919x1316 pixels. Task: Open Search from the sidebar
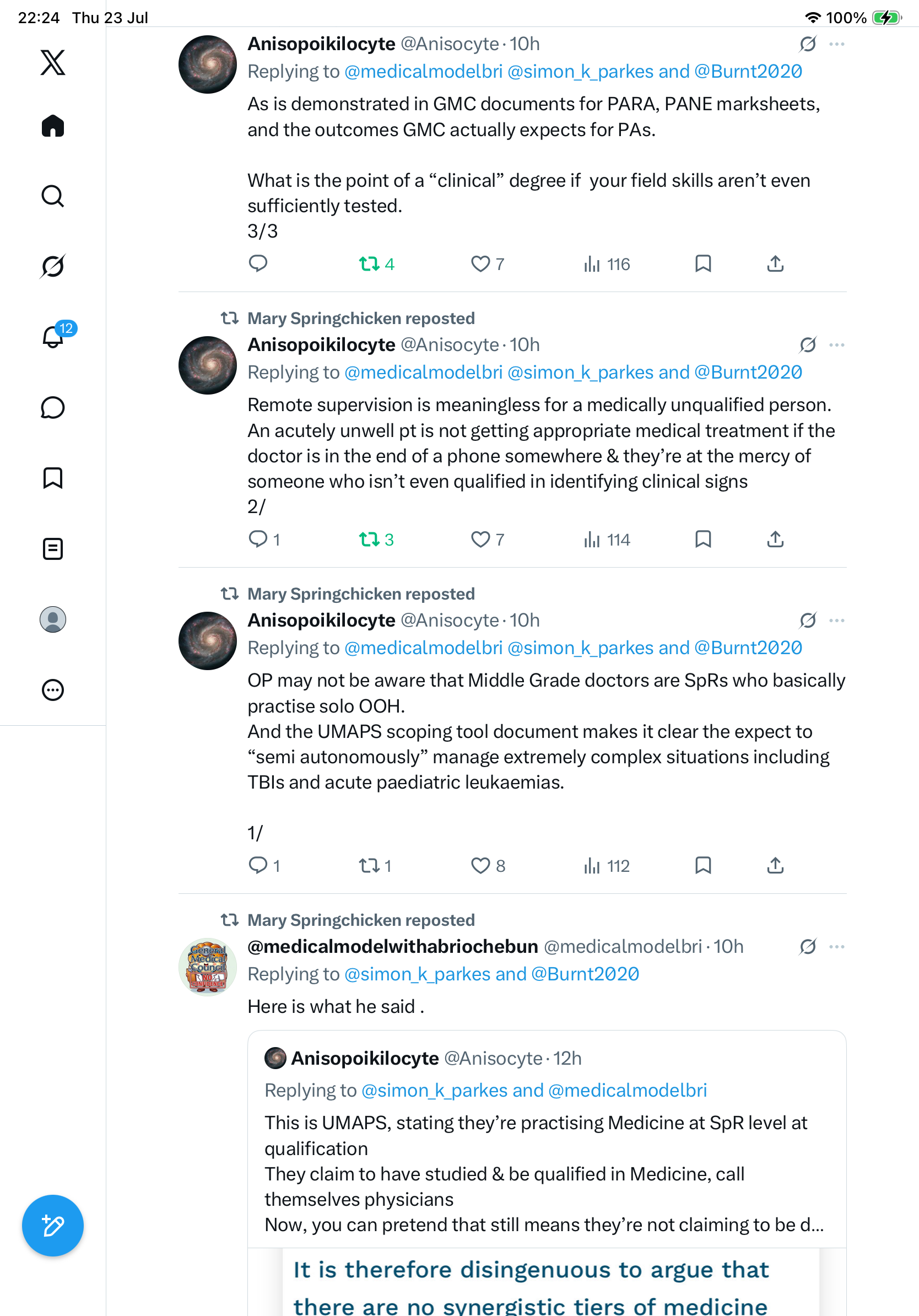pyautogui.click(x=53, y=196)
